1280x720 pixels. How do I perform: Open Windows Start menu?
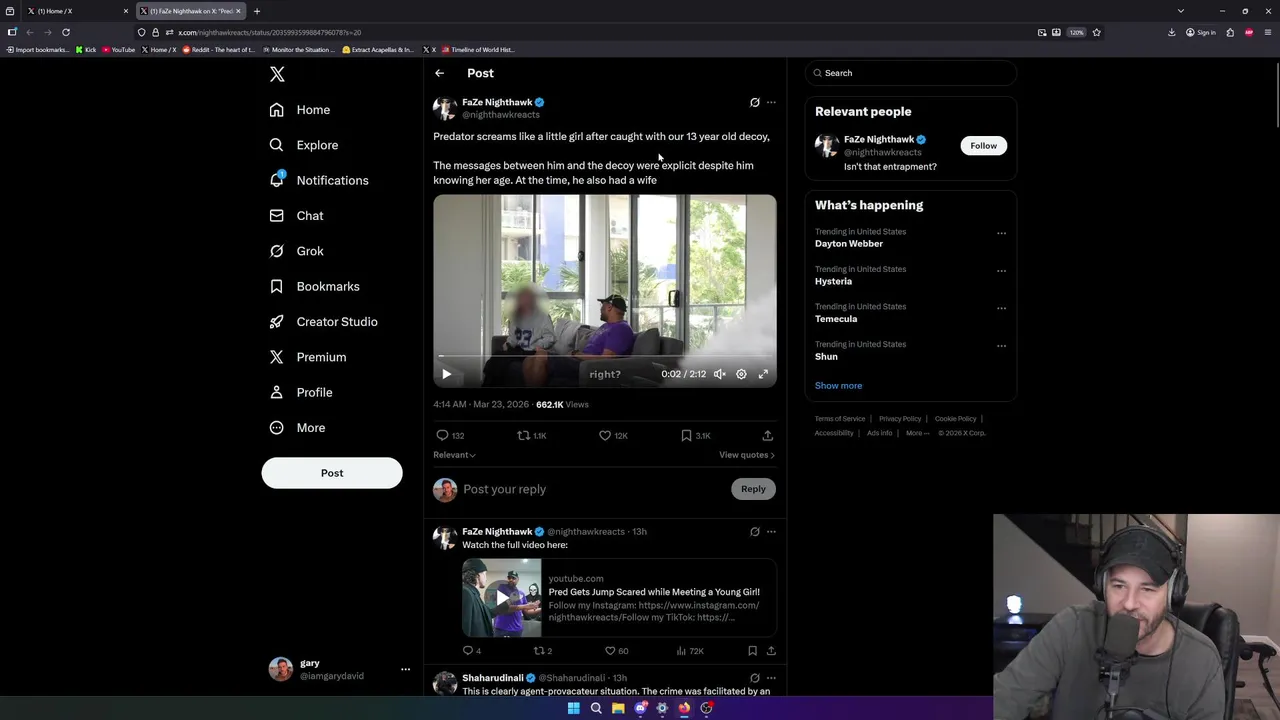[x=573, y=708]
